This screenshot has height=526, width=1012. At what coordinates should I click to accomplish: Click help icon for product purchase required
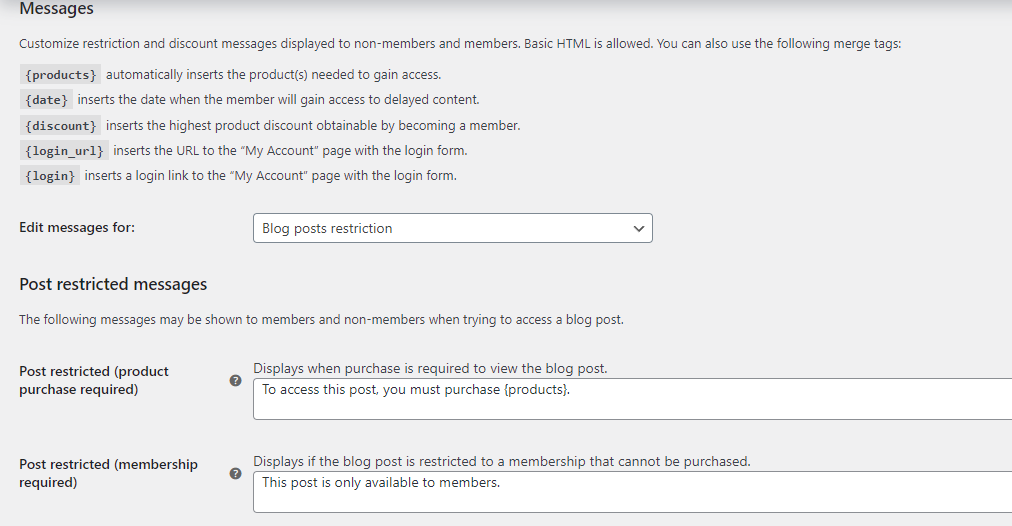(236, 380)
